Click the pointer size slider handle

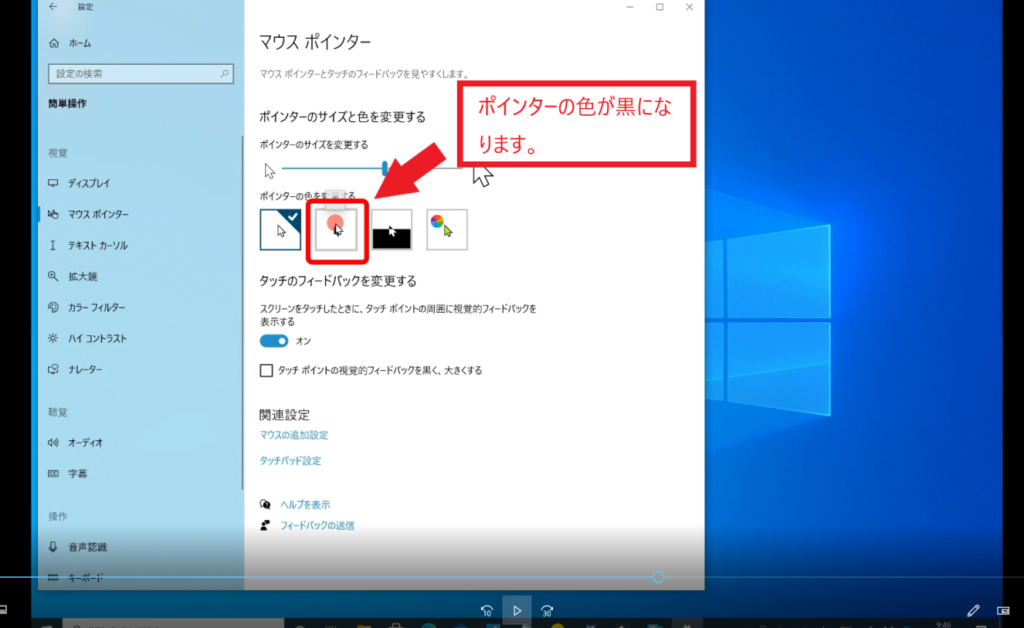tap(385, 169)
